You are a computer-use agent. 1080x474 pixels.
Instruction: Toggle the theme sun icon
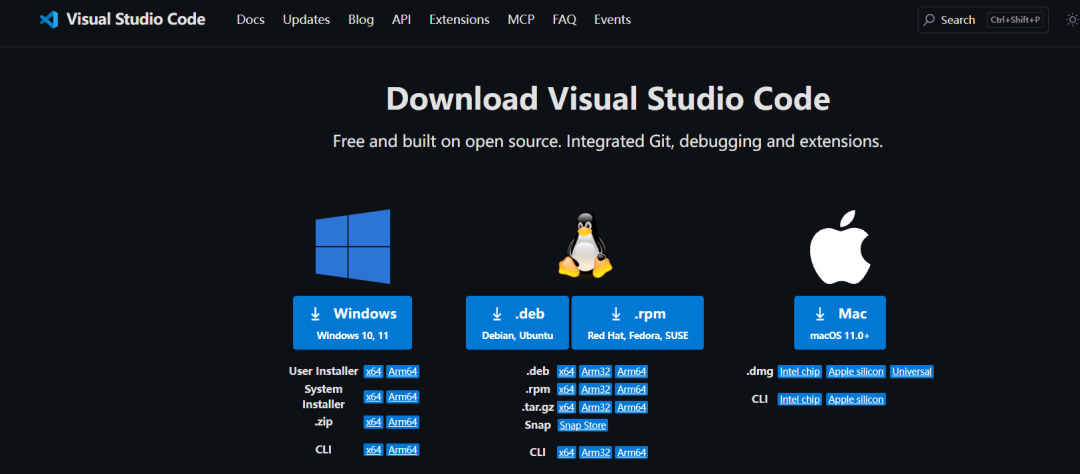[1072, 20]
